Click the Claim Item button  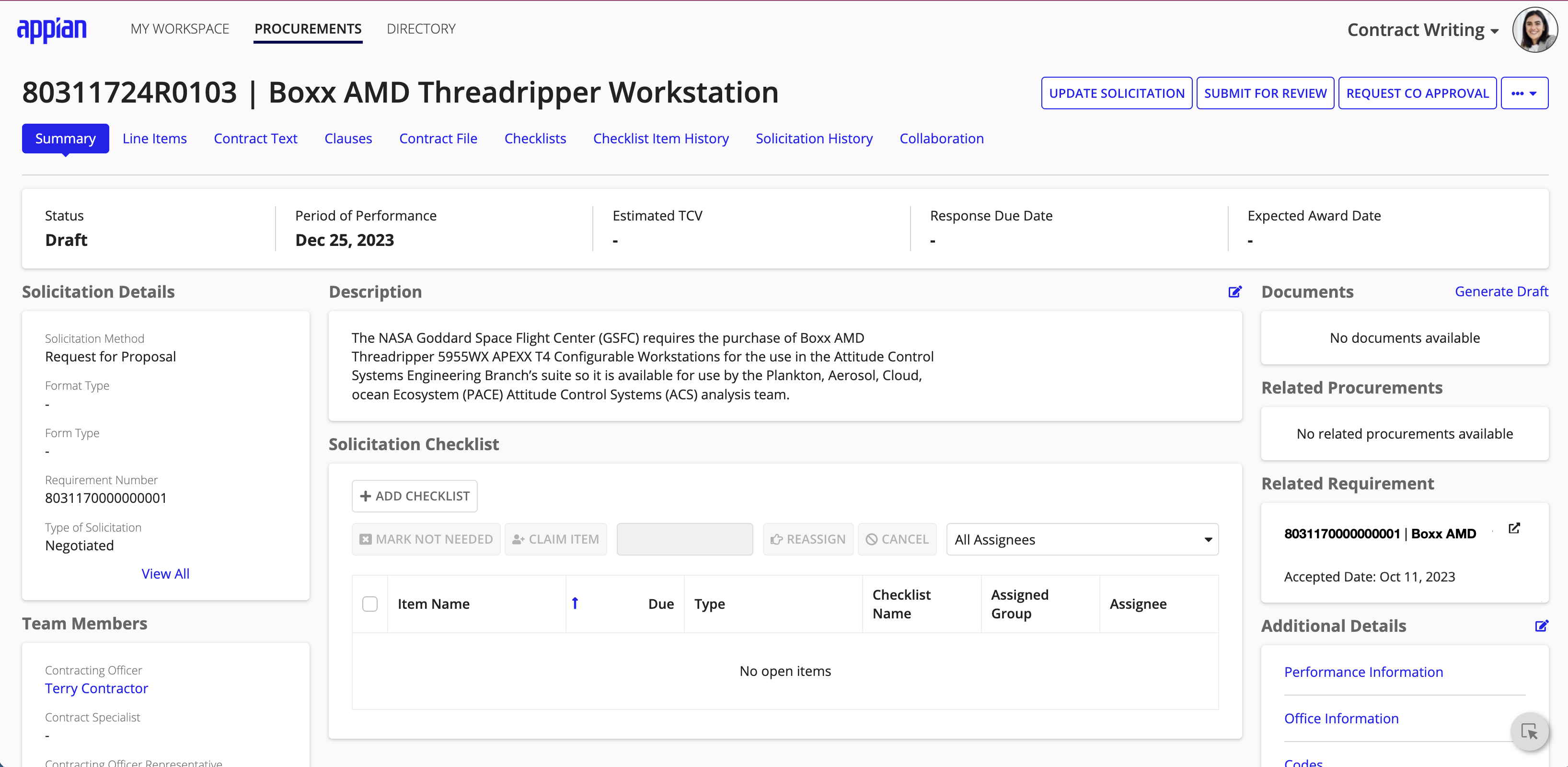click(x=556, y=539)
